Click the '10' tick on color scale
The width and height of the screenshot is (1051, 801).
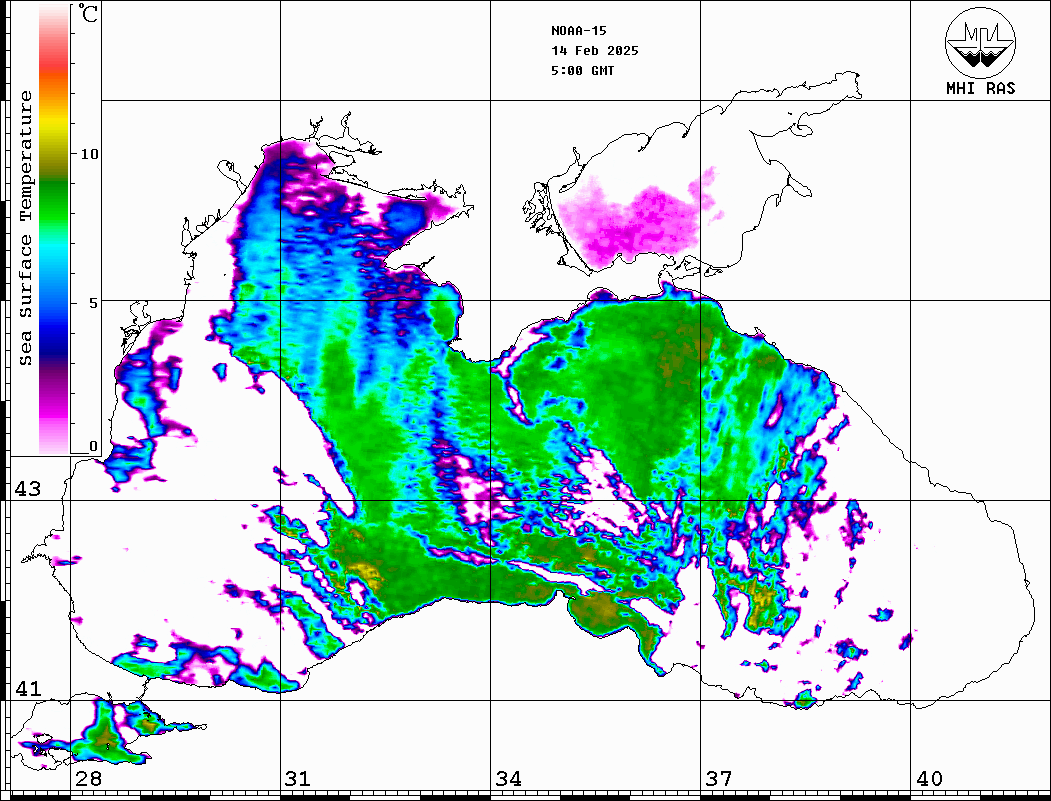(89, 154)
